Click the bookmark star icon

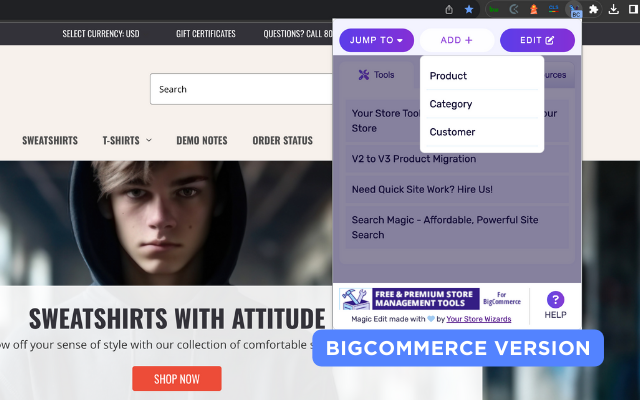point(469,9)
